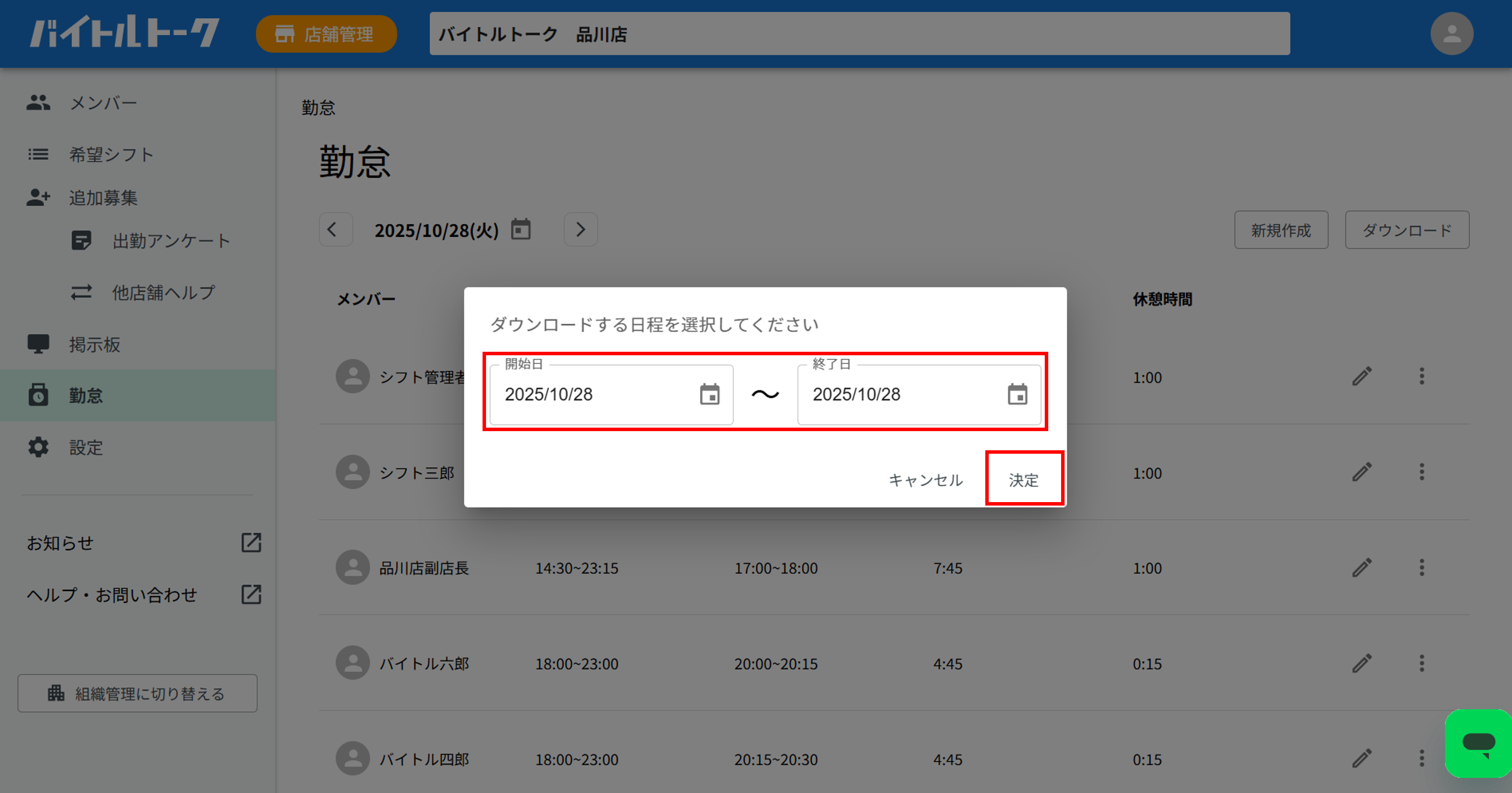Screen dimensions: 1512x793
Task: Click the store name field バイトルトーク 品川店
Action: point(859,34)
